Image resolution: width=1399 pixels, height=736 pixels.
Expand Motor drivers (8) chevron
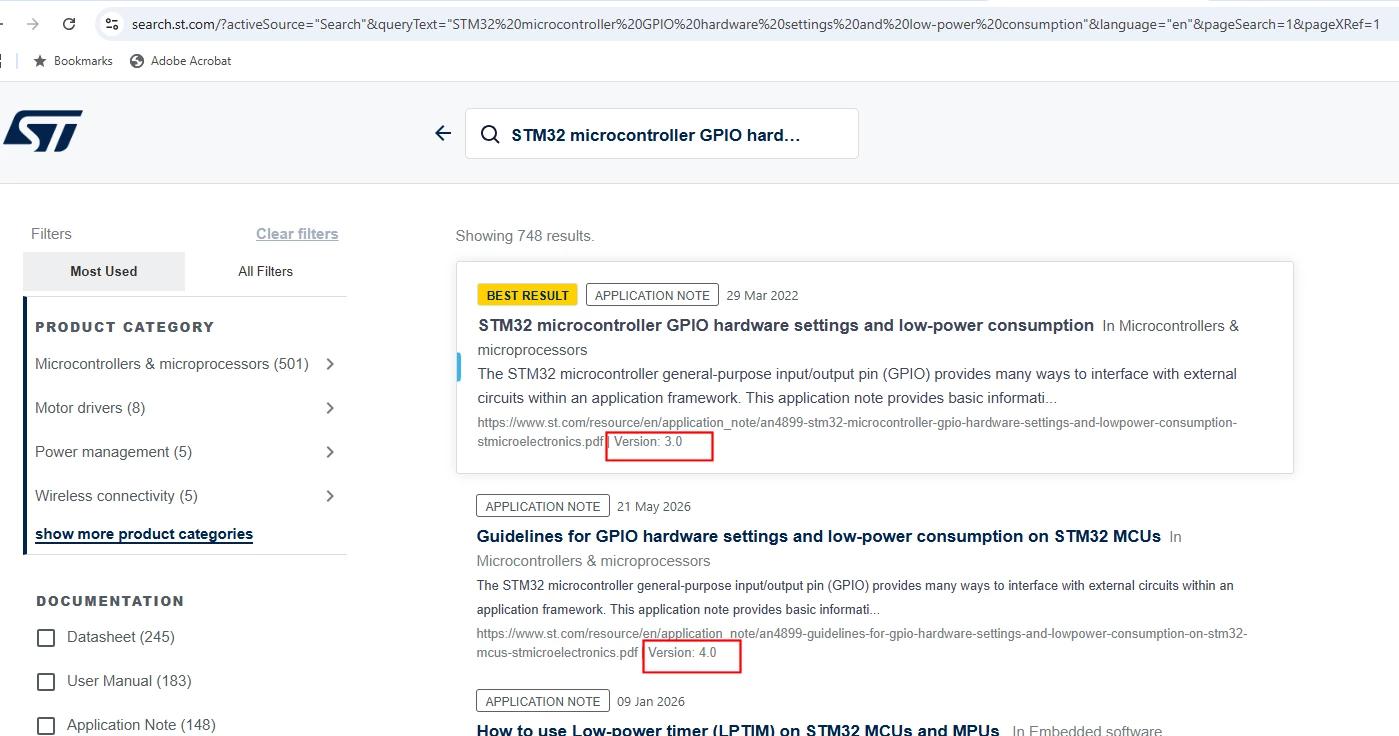pyautogui.click(x=330, y=408)
